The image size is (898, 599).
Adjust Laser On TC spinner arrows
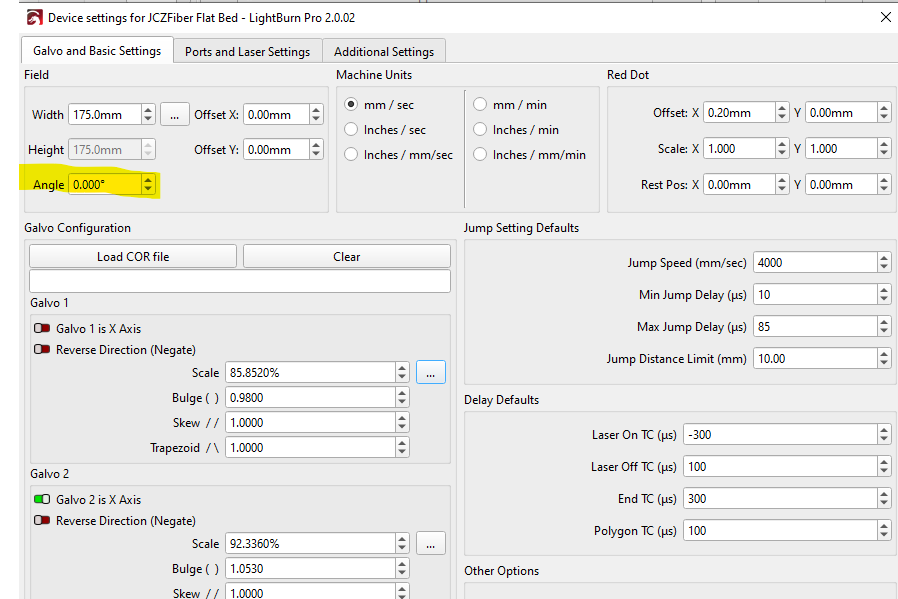(883, 435)
